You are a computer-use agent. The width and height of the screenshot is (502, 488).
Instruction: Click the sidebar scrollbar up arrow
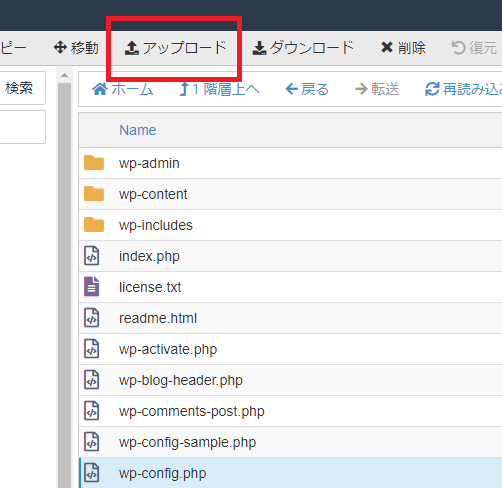coord(64,75)
